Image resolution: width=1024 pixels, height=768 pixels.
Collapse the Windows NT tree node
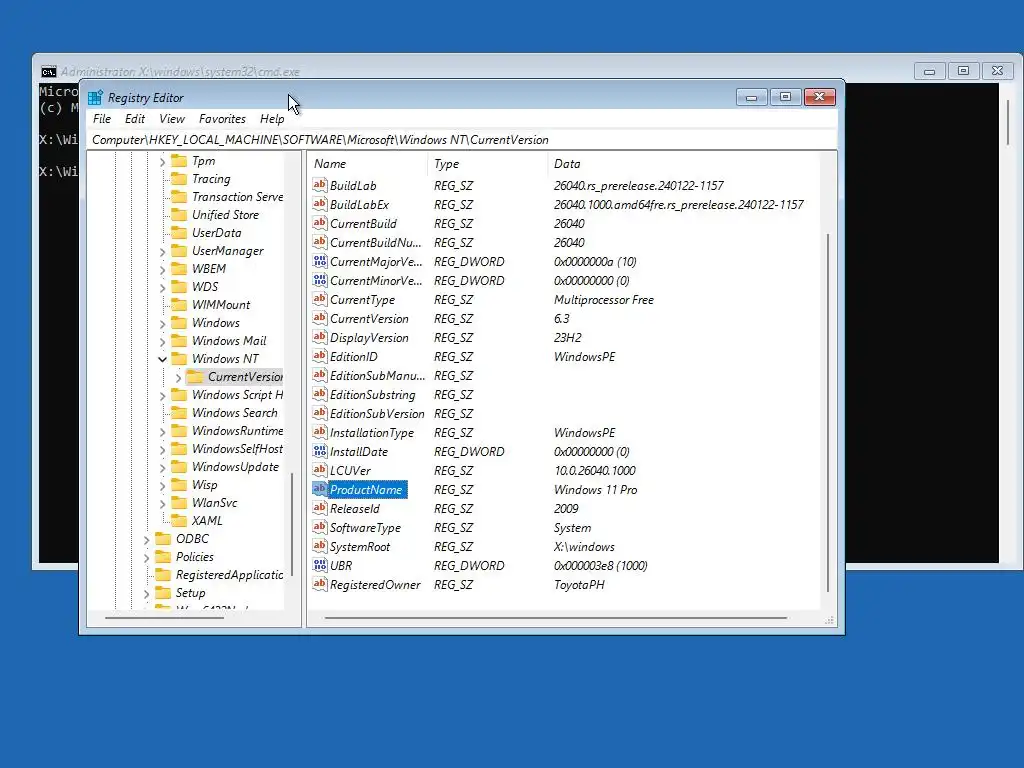pyautogui.click(x=163, y=359)
